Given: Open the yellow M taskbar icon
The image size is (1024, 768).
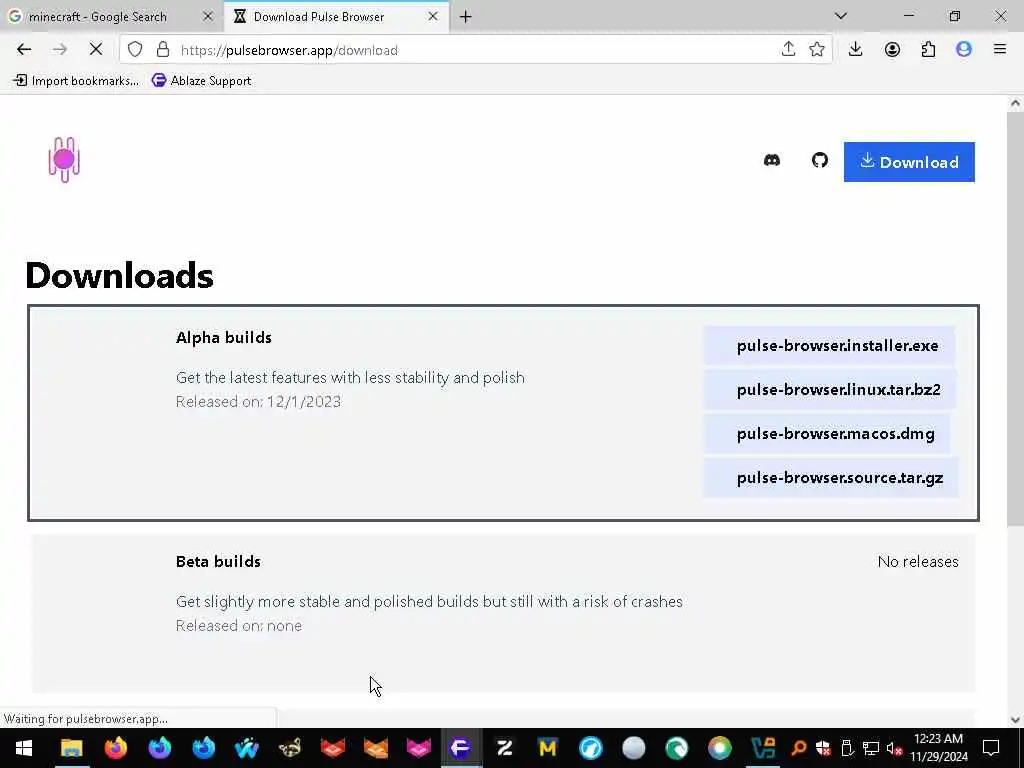Looking at the screenshot, I should [547, 748].
